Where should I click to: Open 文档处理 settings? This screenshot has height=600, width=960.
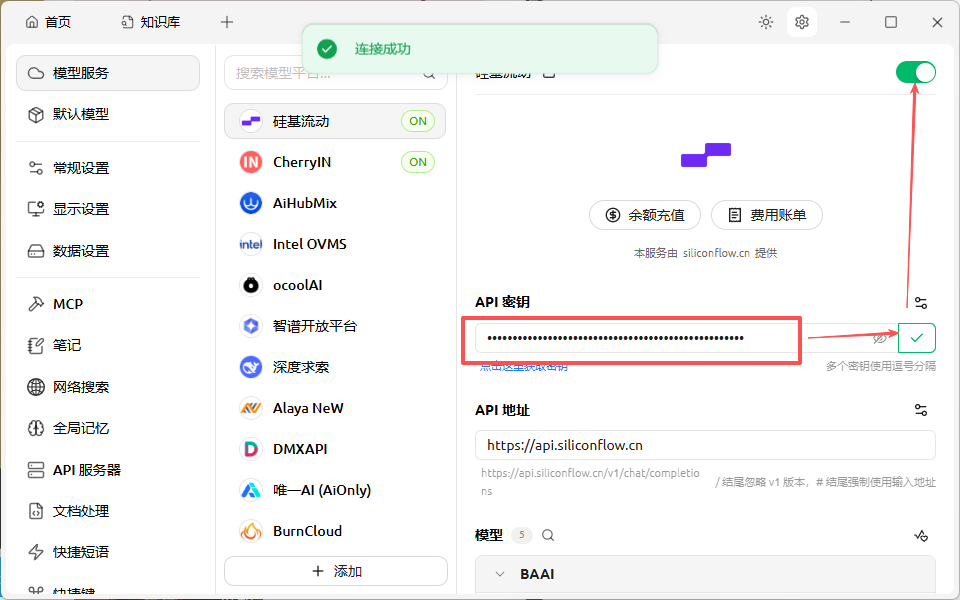point(108,511)
